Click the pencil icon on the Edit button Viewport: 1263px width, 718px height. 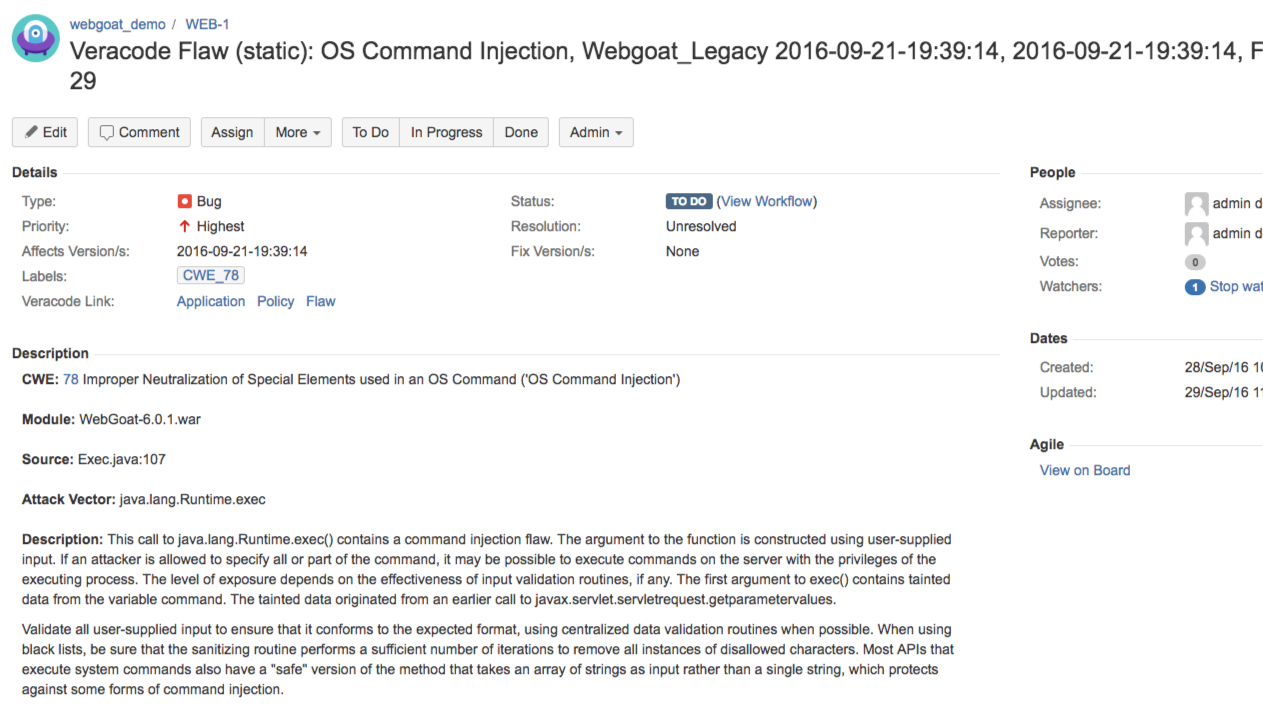pyautogui.click(x=30, y=131)
